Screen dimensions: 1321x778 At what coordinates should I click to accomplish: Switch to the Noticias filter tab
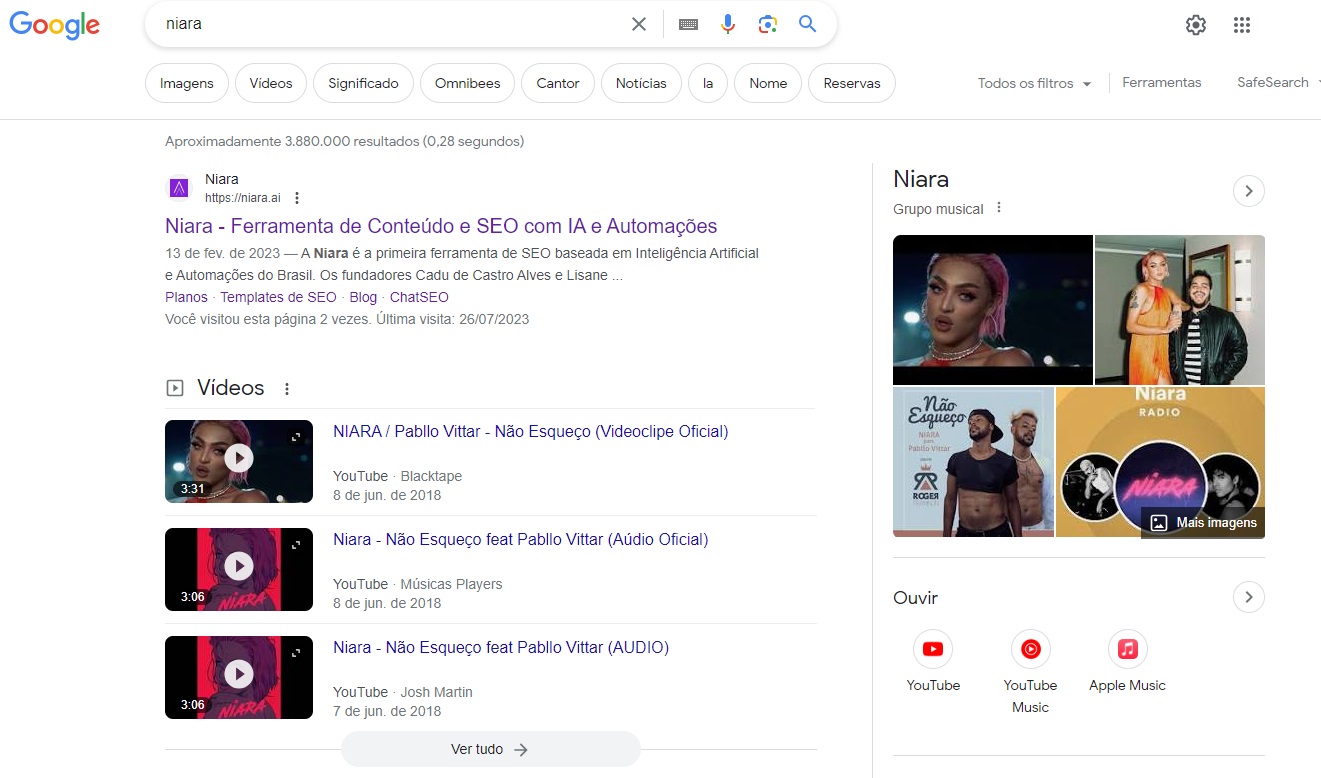click(641, 84)
